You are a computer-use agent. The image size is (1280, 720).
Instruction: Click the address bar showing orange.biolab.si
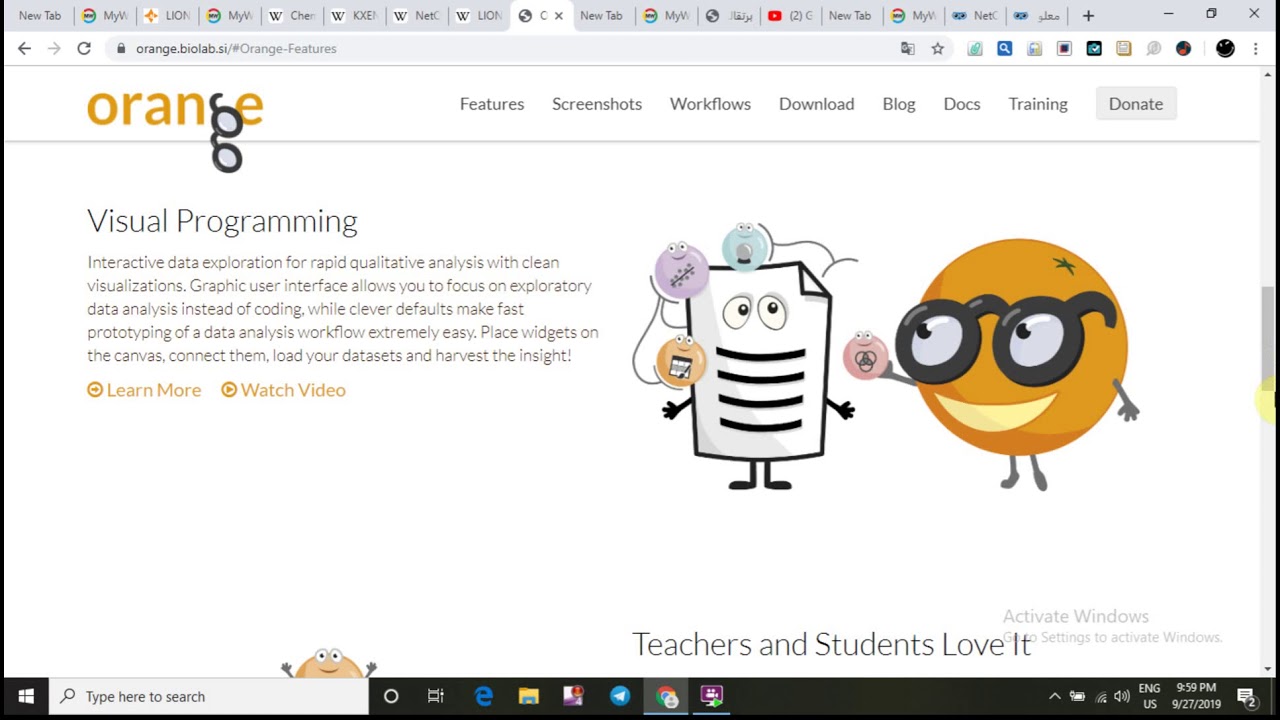click(500, 48)
